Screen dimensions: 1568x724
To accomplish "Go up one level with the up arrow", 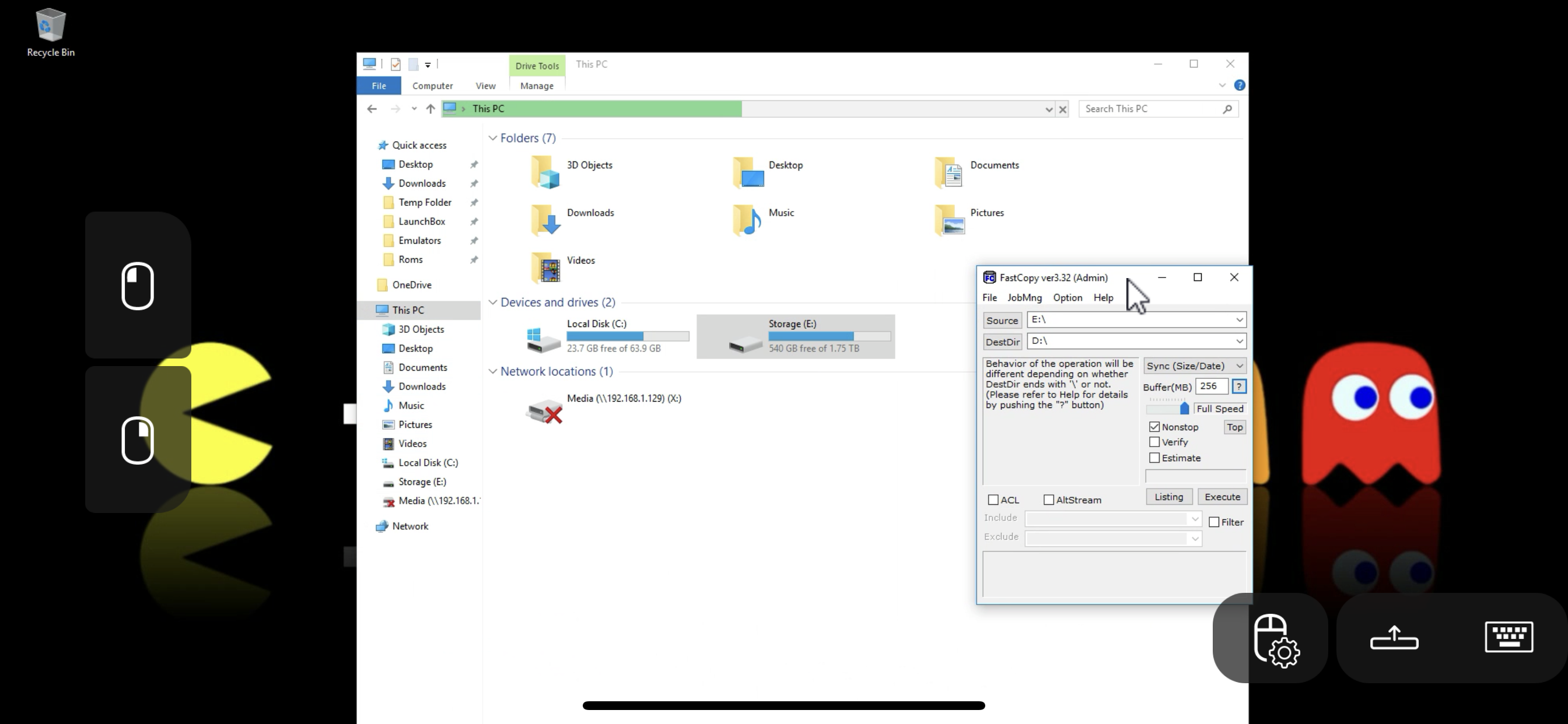I will point(430,109).
